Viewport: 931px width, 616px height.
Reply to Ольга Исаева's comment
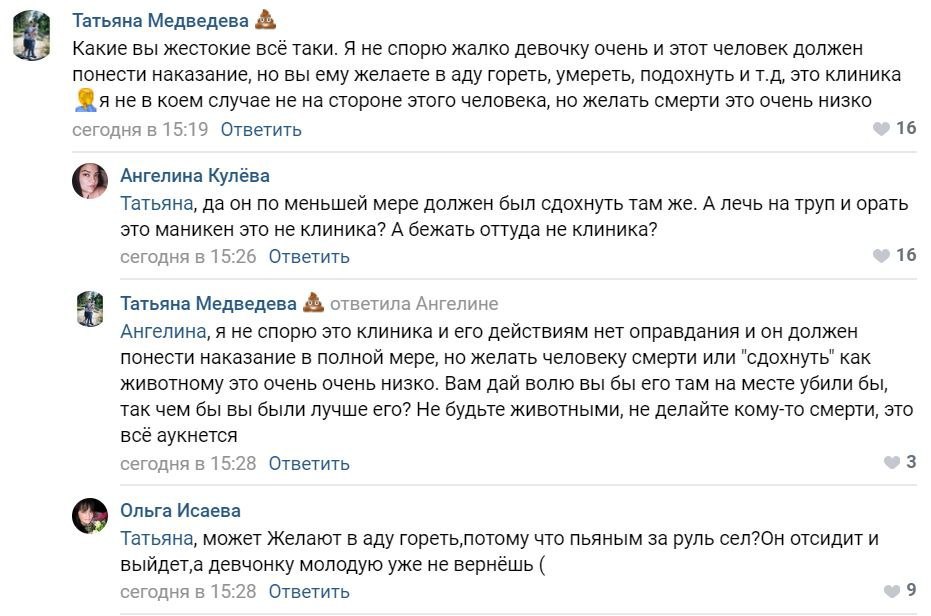309,591
